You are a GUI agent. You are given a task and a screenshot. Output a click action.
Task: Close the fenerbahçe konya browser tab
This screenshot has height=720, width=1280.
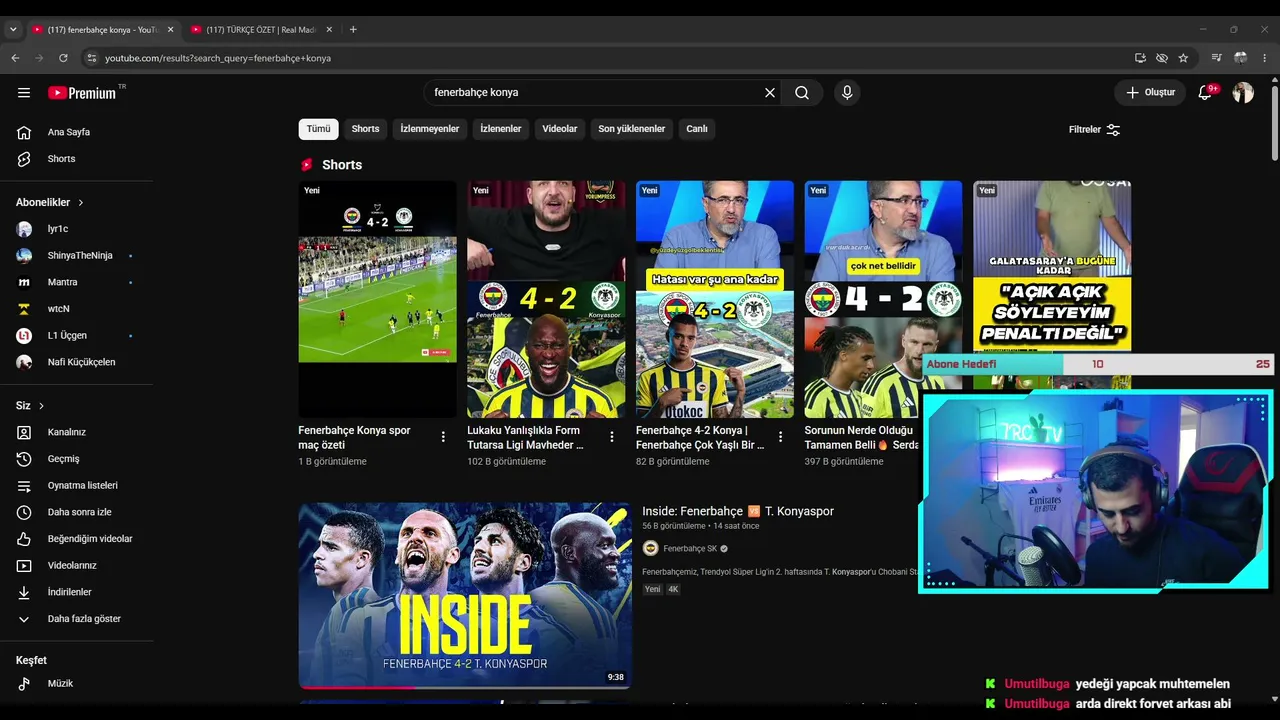(x=170, y=30)
